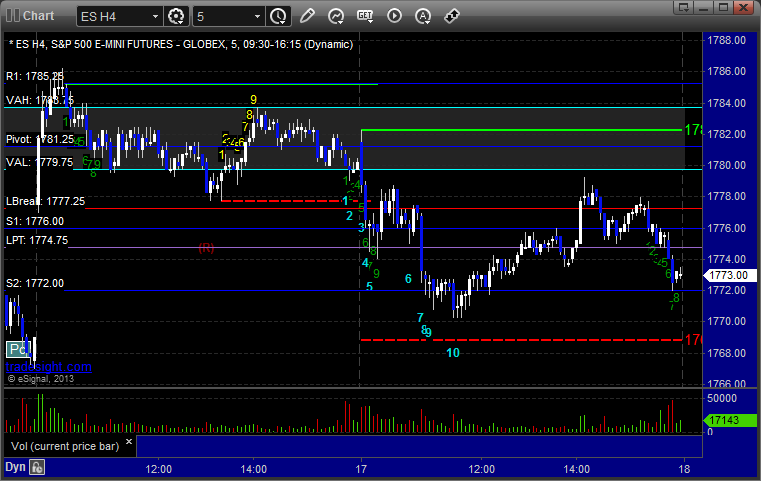Click the symbol linking arrows icon
This screenshot has width=761, height=481.
click(452, 16)
